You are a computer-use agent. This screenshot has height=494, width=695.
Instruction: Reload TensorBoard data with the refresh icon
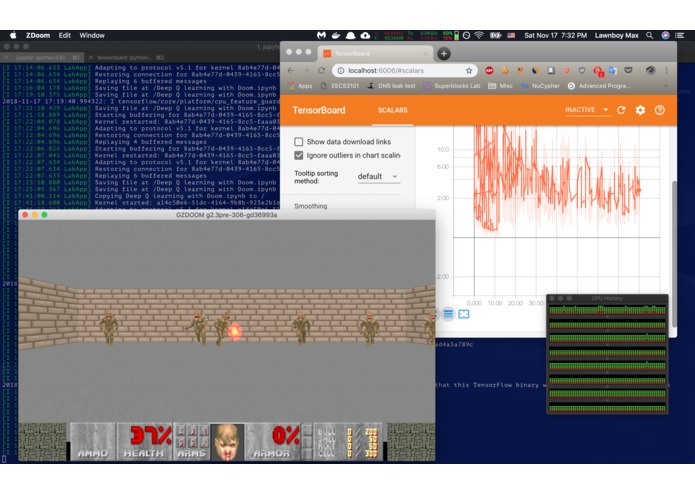[x=621, y=110]
